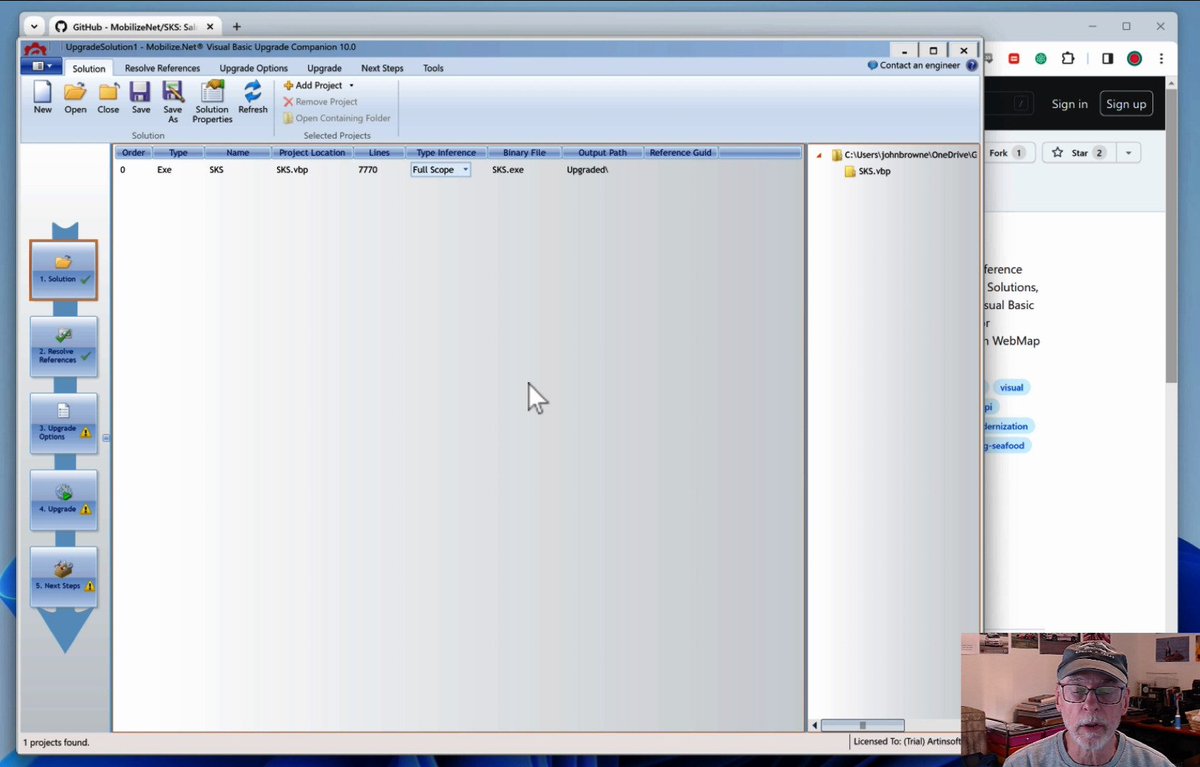Click the Order column header
Screen dimensions: 1200x767
coord(134,153)
